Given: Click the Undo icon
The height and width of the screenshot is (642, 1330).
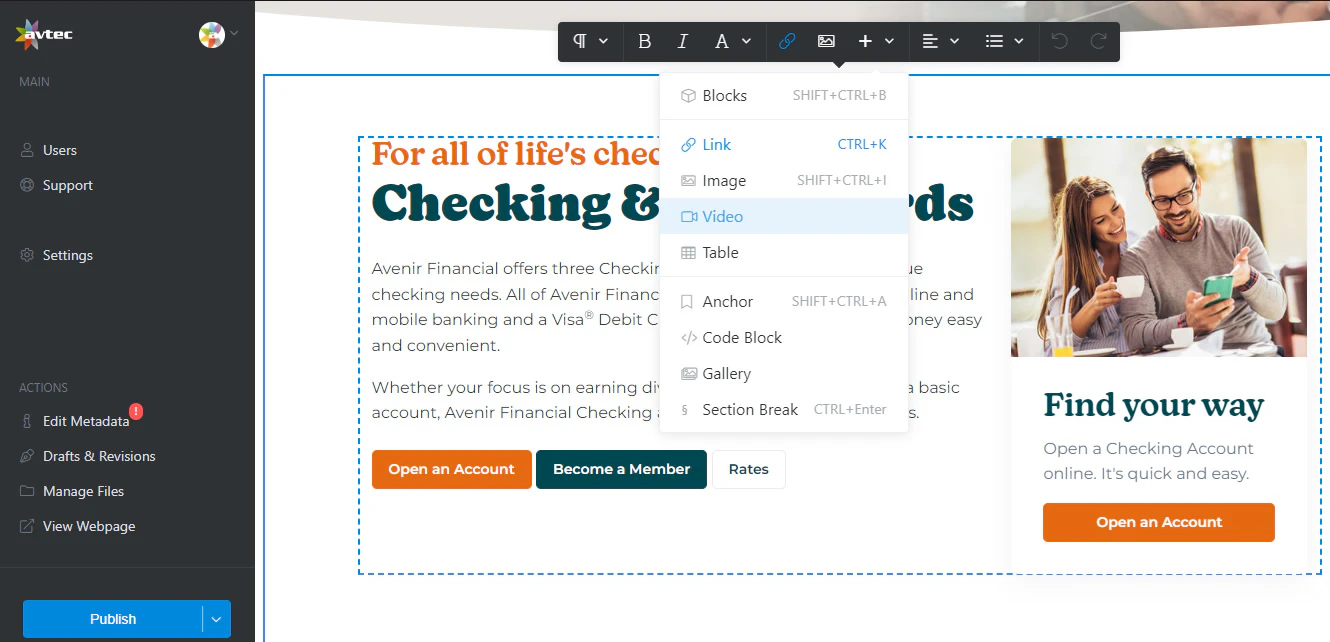Looking at the screenshot, I should pyautogui.click(x=1060, y=41).
